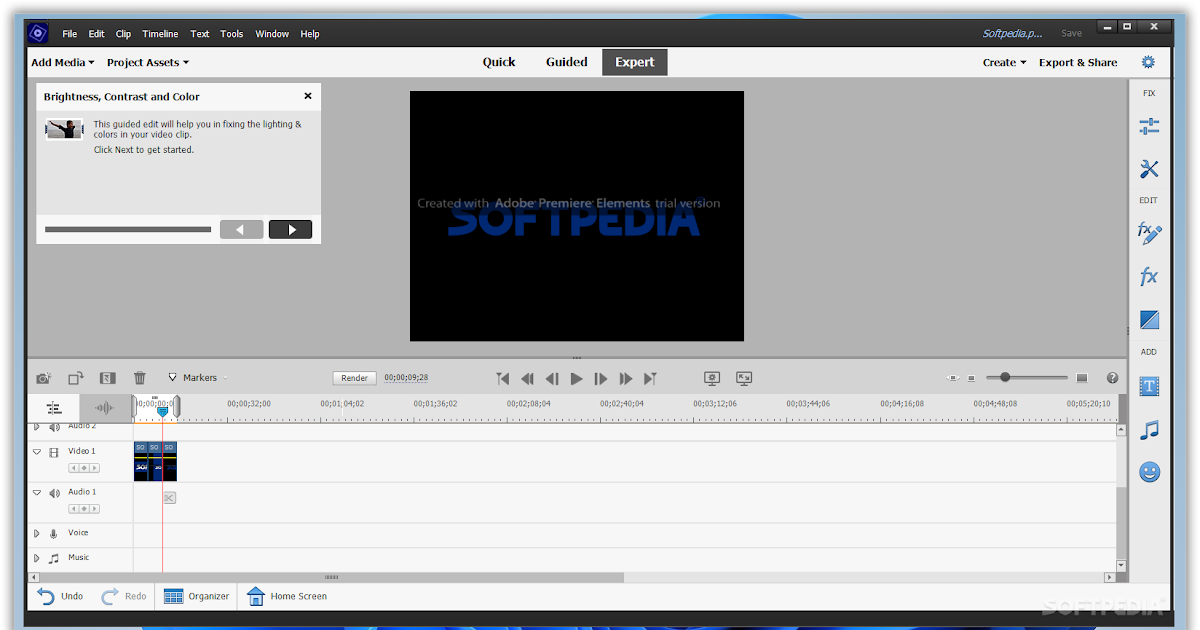Click the timeline zoom slider handle
This screenshot has height=630, width=1200.
(1005, 377)
